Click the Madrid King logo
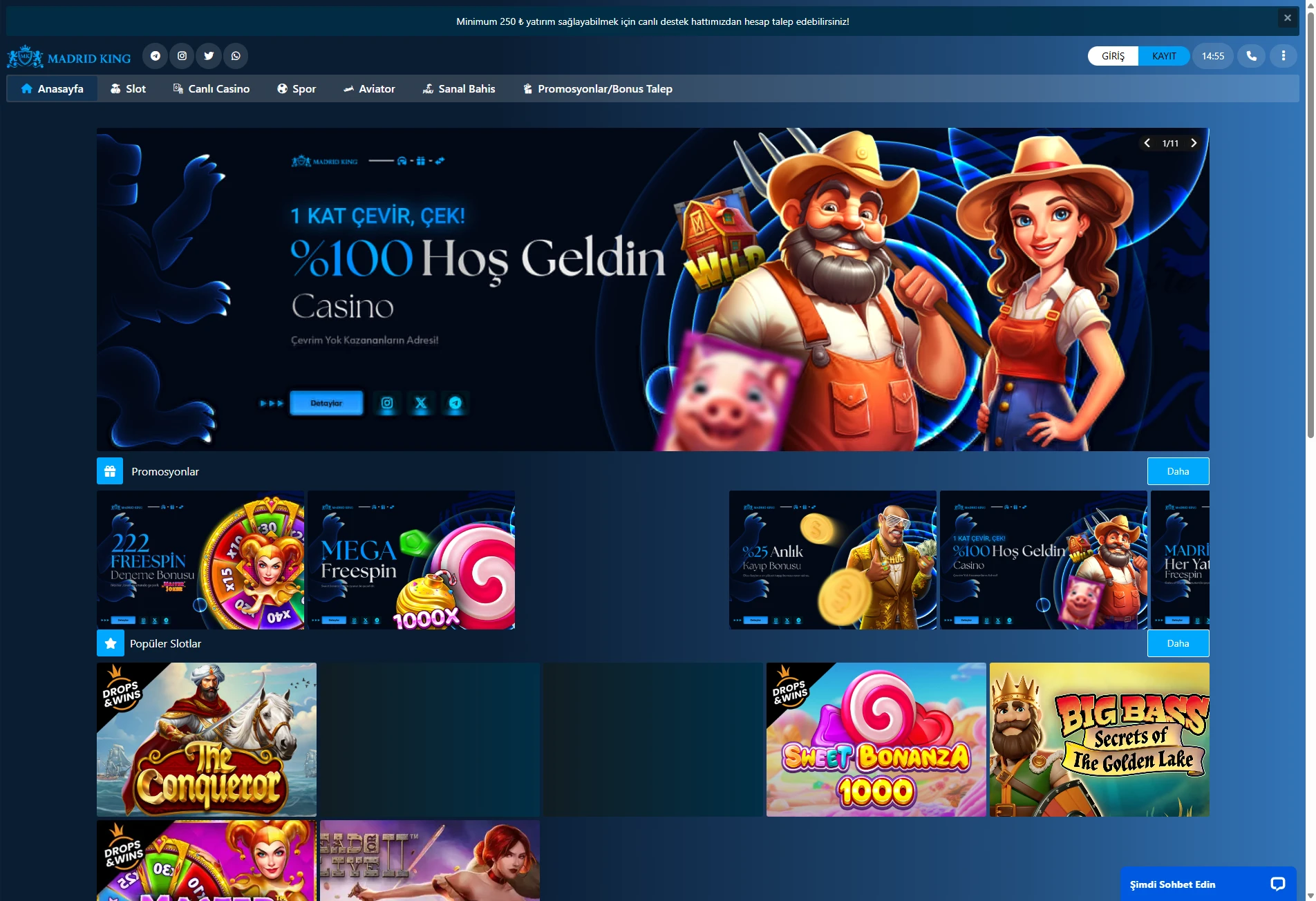The width and height of the screenshot is (1316, 901). point(69,57)
